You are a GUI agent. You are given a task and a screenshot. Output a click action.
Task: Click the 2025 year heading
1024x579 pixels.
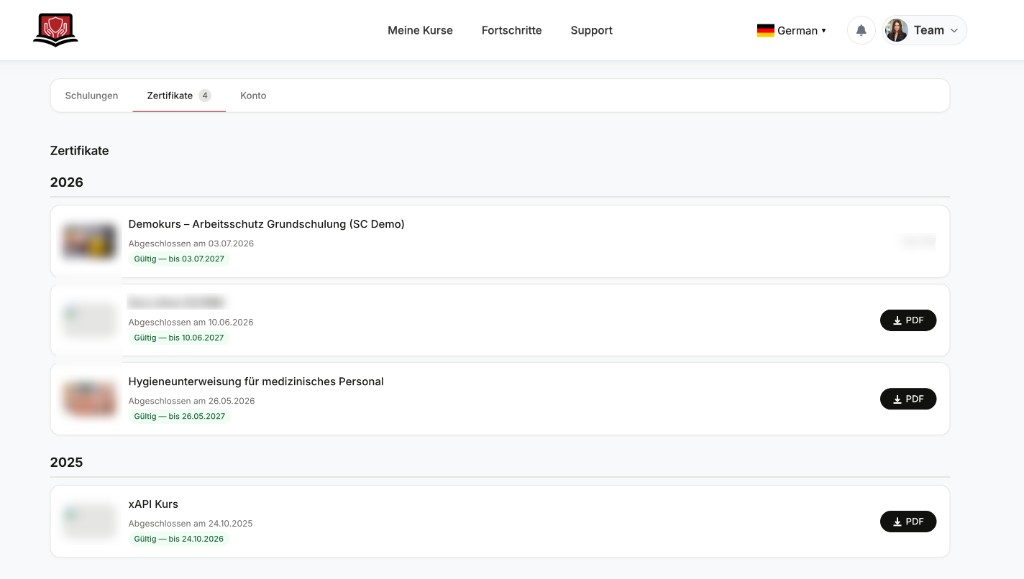67,462
